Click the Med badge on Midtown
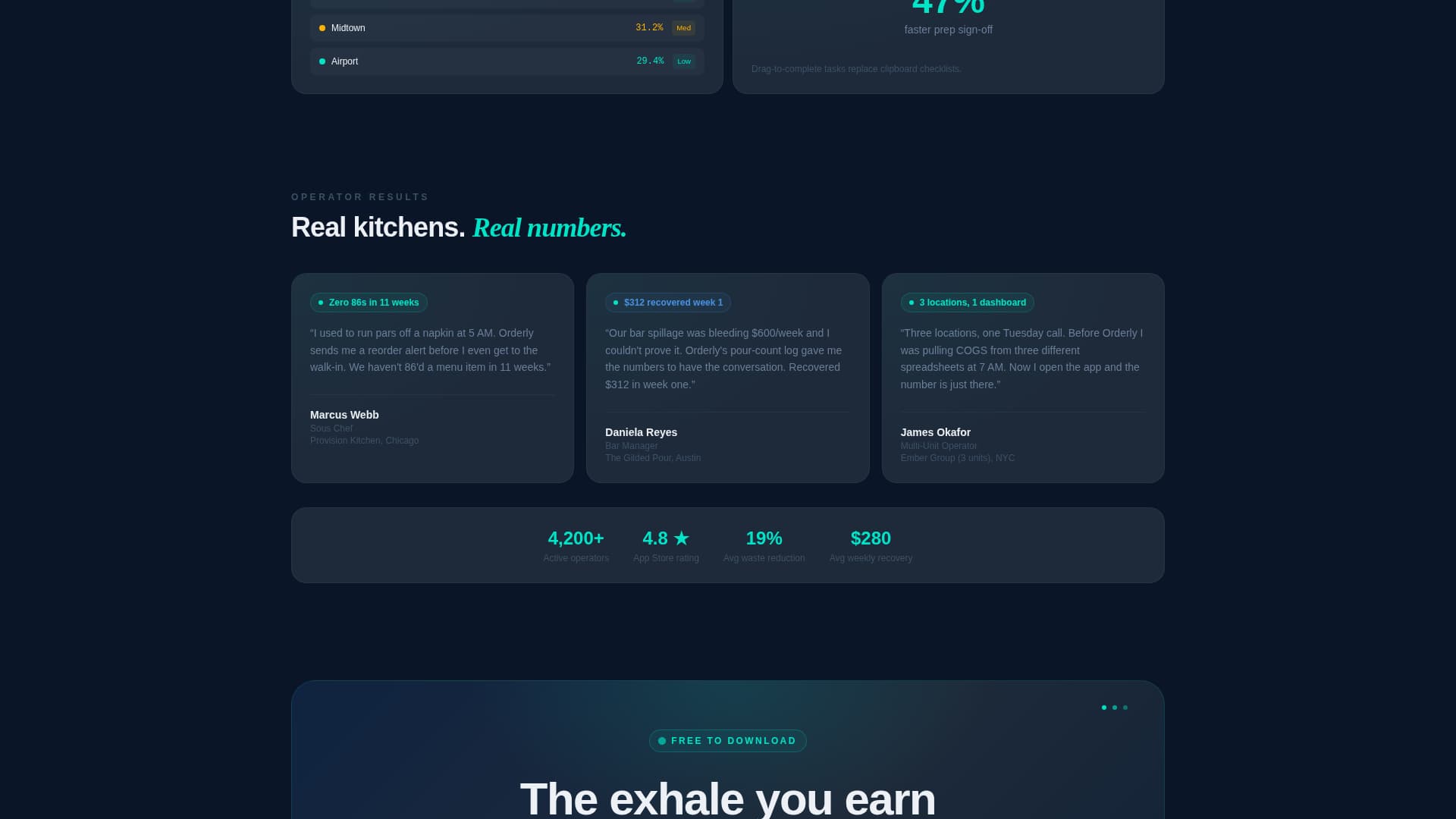 click(x=683, y=28)
